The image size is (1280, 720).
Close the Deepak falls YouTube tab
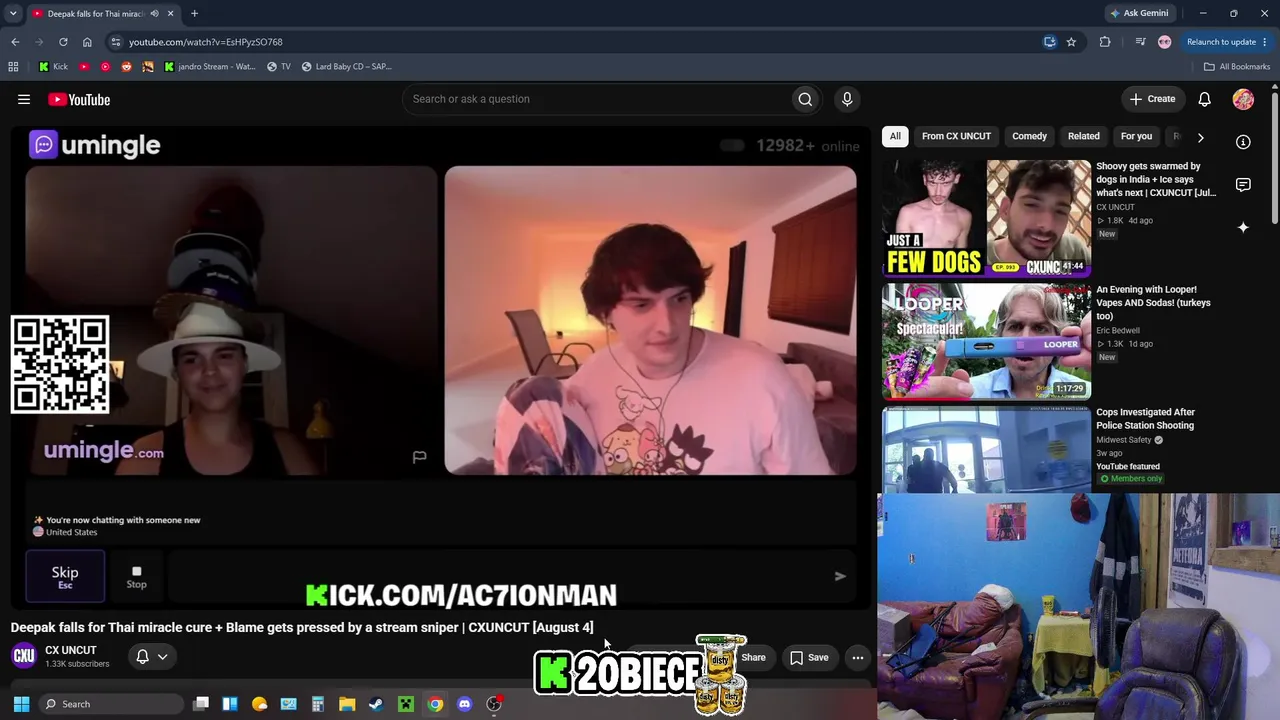coord(171,14)
